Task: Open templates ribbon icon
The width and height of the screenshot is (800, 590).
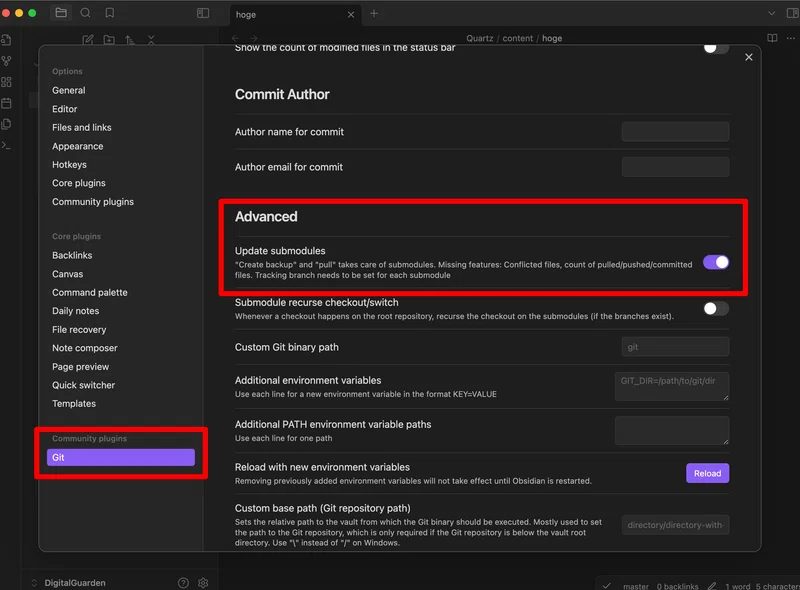Action: pos(6,124)
